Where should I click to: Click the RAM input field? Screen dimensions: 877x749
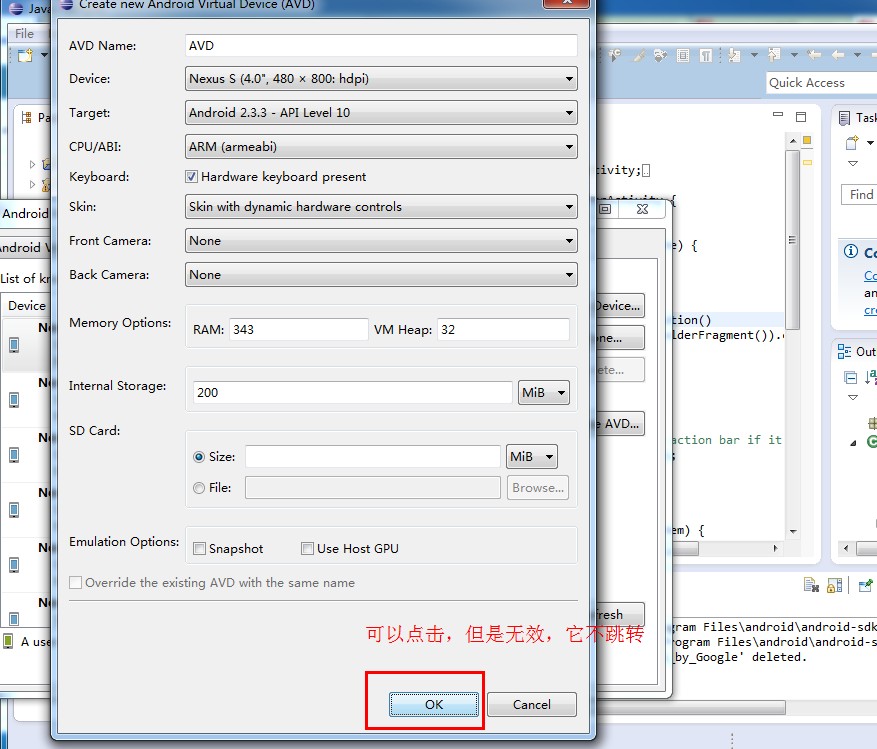coord(298,330)
